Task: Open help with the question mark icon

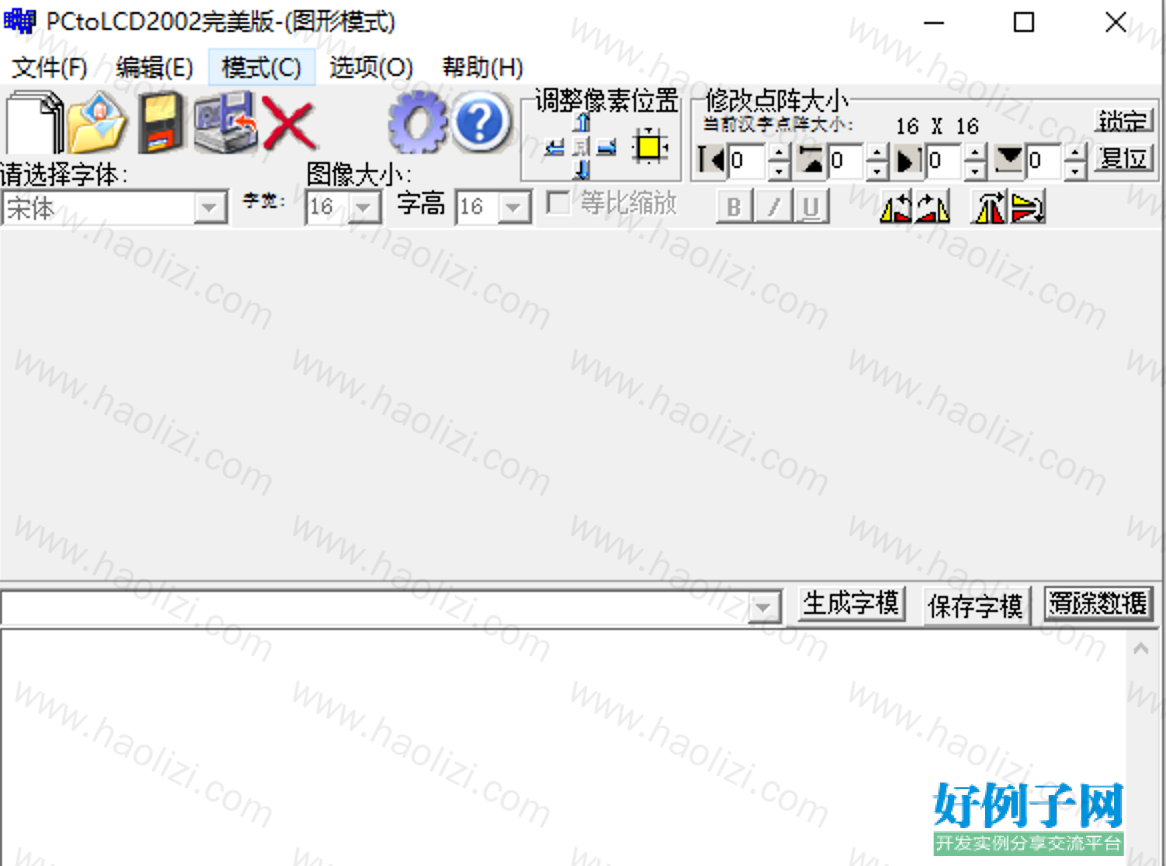Action: 481,122
